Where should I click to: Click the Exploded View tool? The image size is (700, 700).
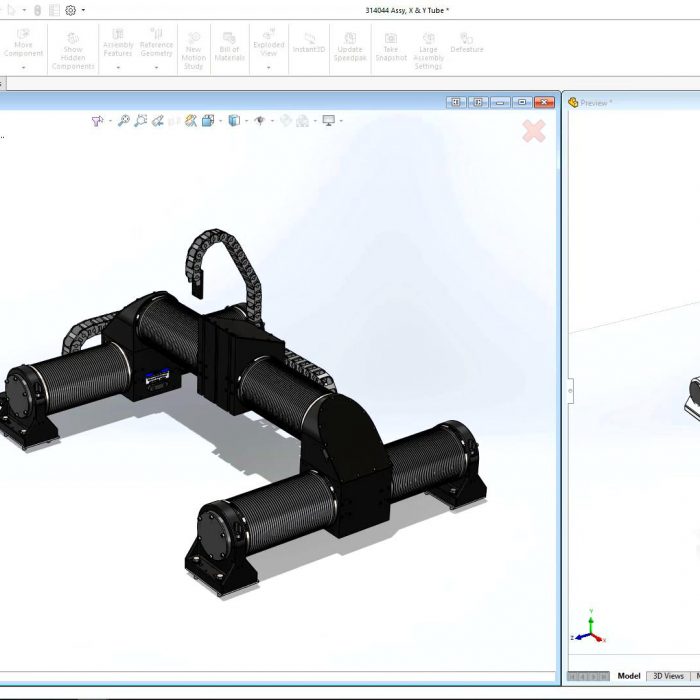coord(268,44)
